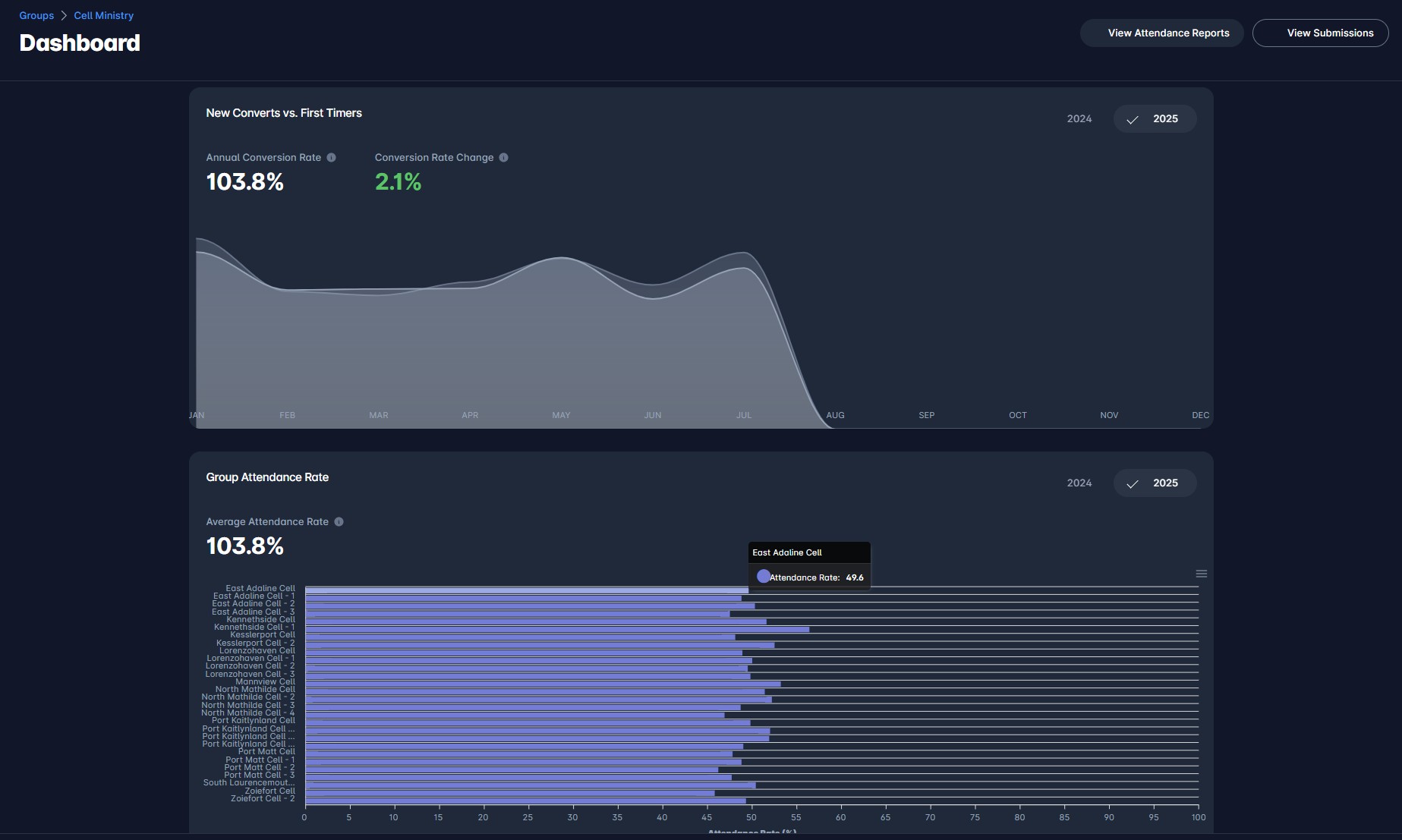Click the View Submissions button
This screenshot has width=1402, height=840.
click(1320, 33)
